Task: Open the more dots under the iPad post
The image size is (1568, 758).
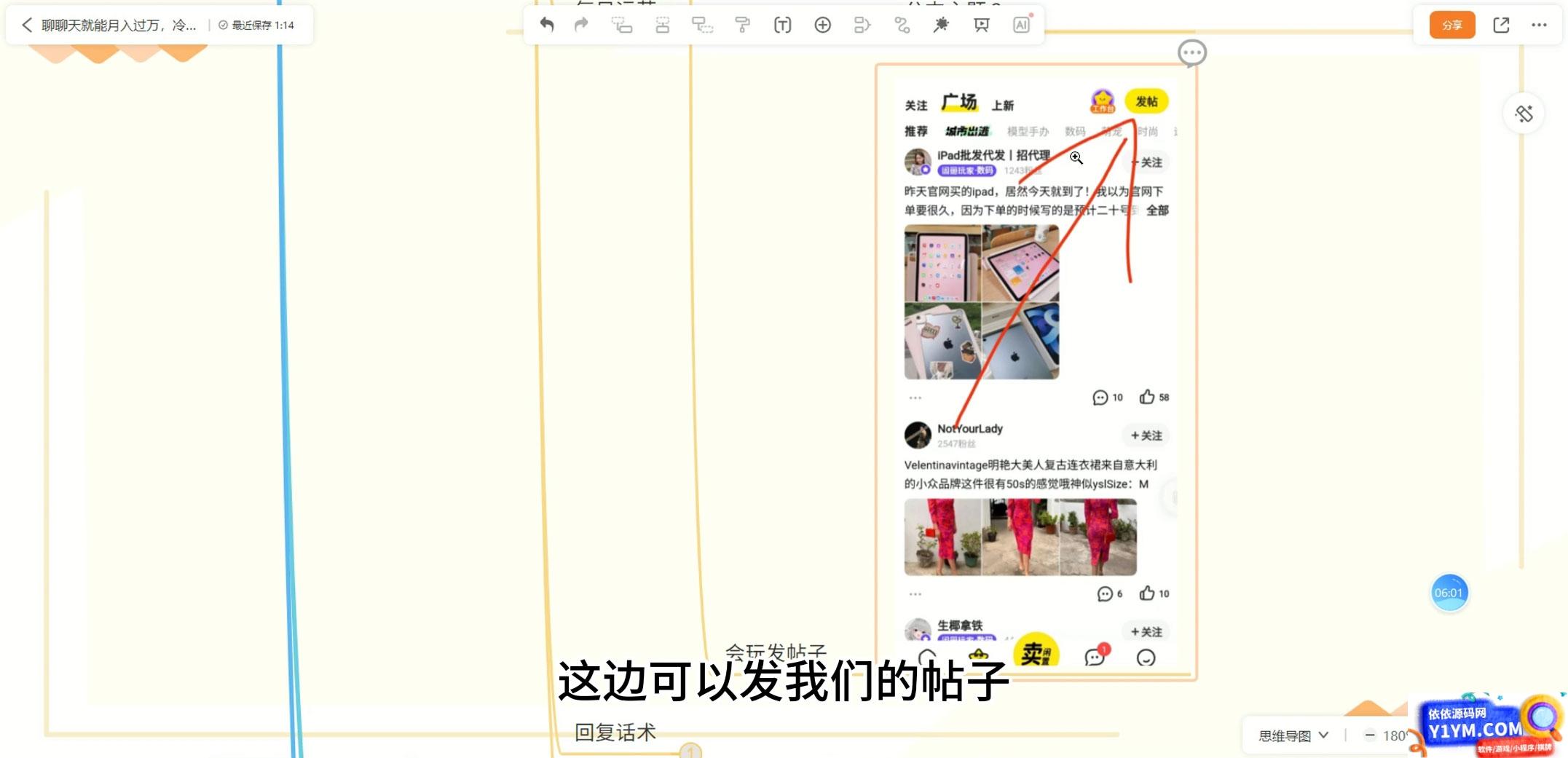Action: point(915,398)
